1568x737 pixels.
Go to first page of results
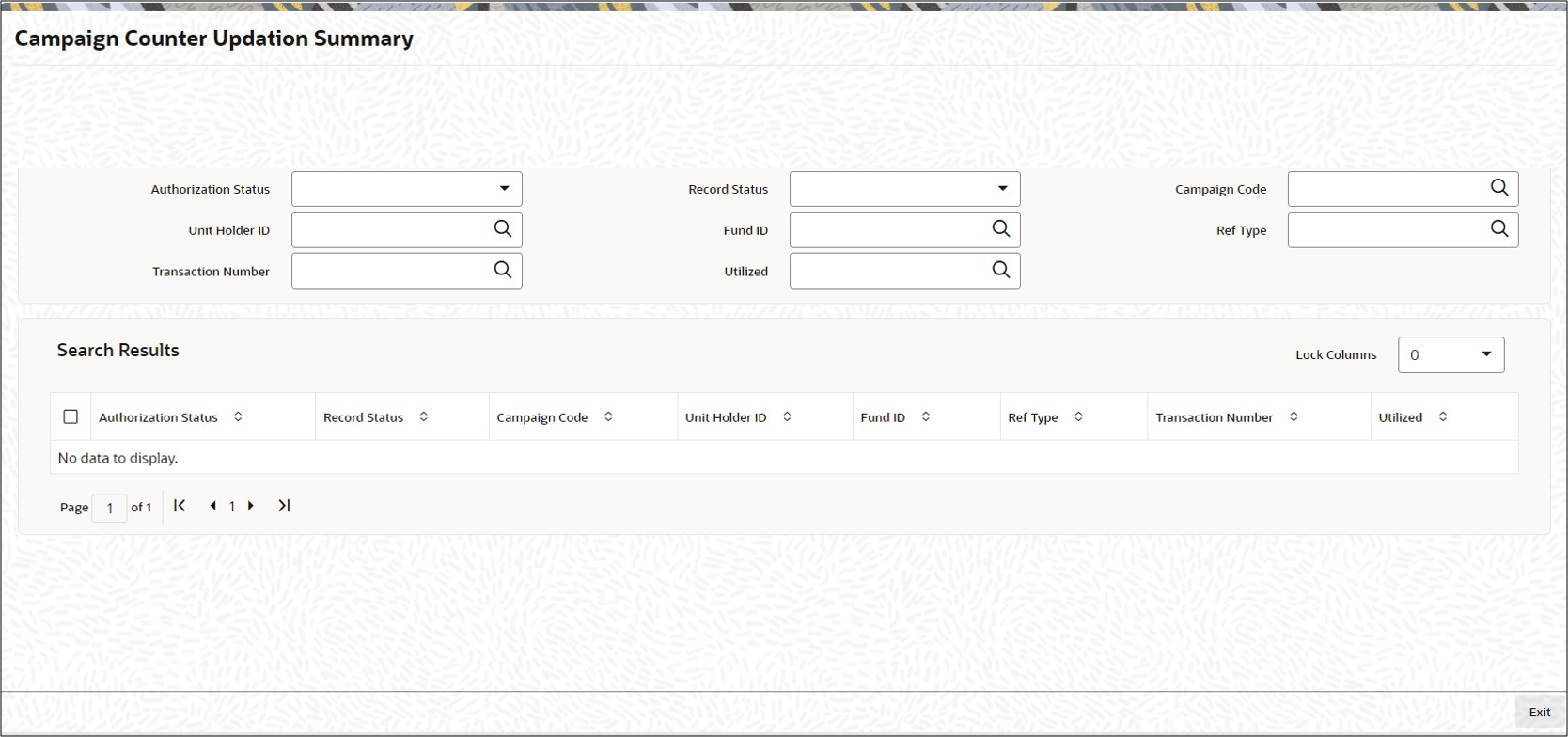(x=180, y=506)
